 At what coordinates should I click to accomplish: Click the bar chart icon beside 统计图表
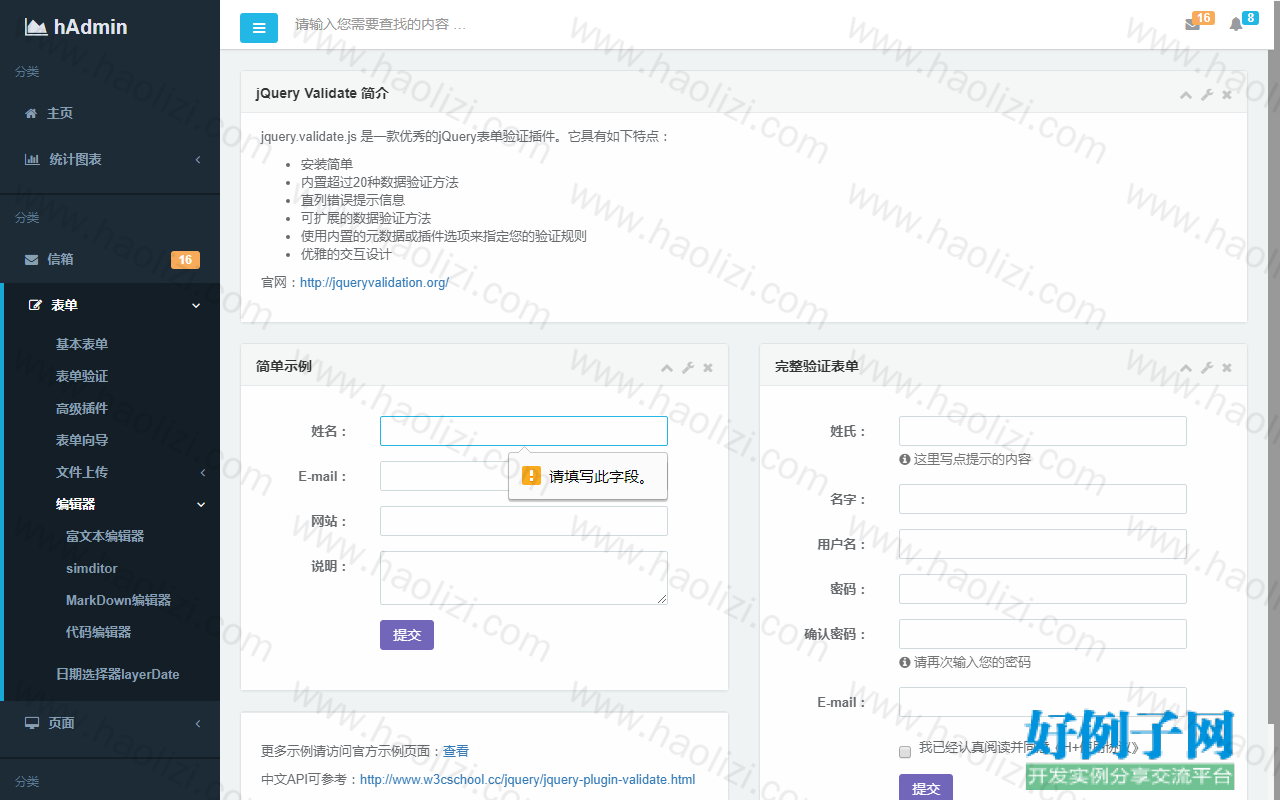(32, 159)
